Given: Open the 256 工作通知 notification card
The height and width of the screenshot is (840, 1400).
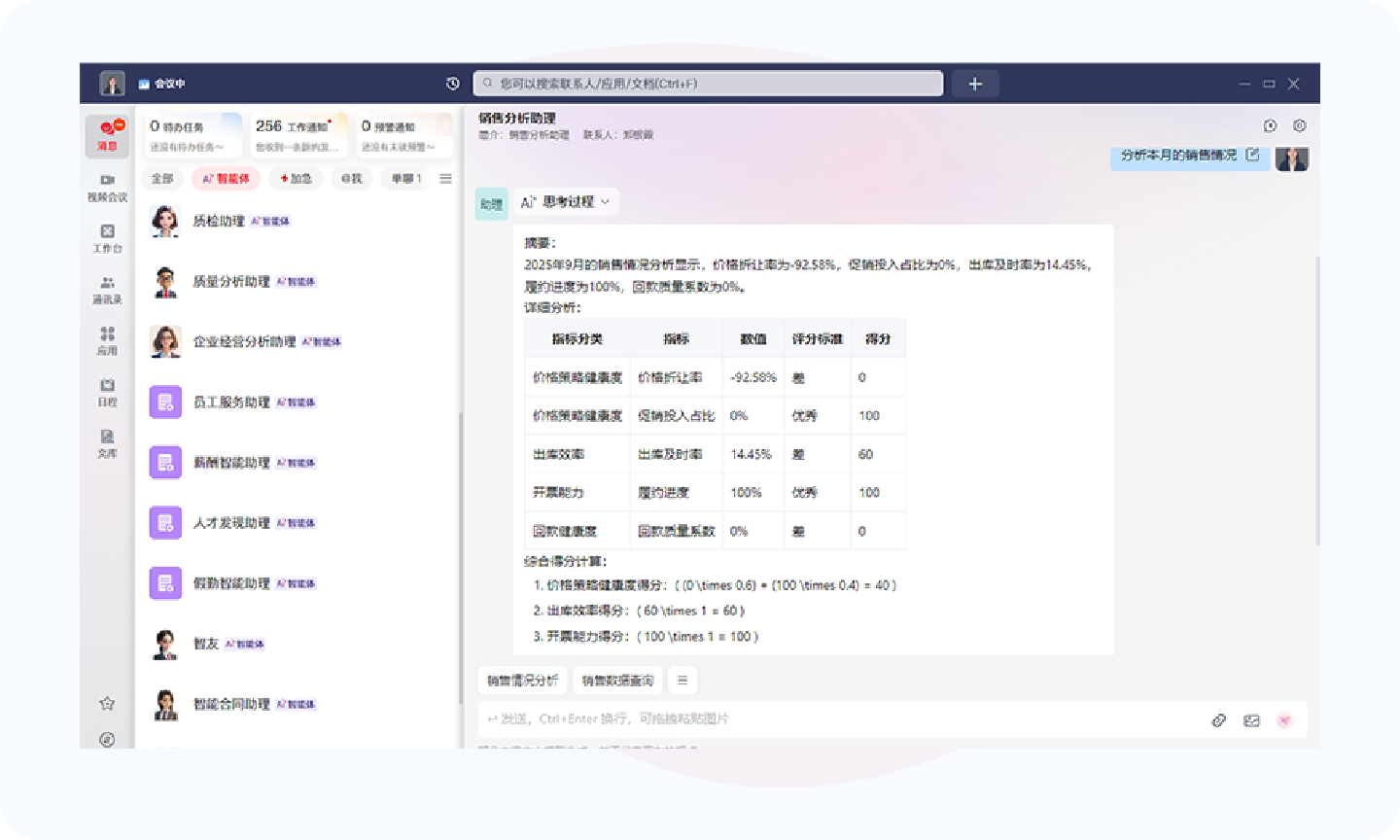Looking at the screenshot, I should point(298,135).
